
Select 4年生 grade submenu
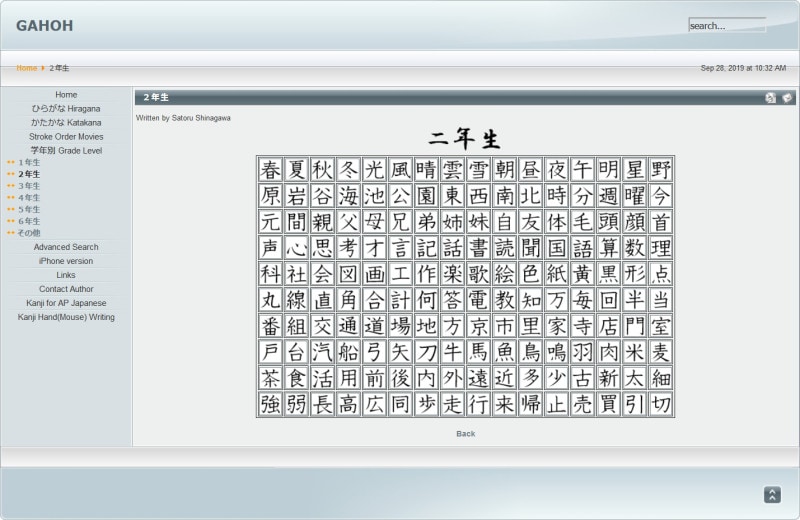click(29, 197)
